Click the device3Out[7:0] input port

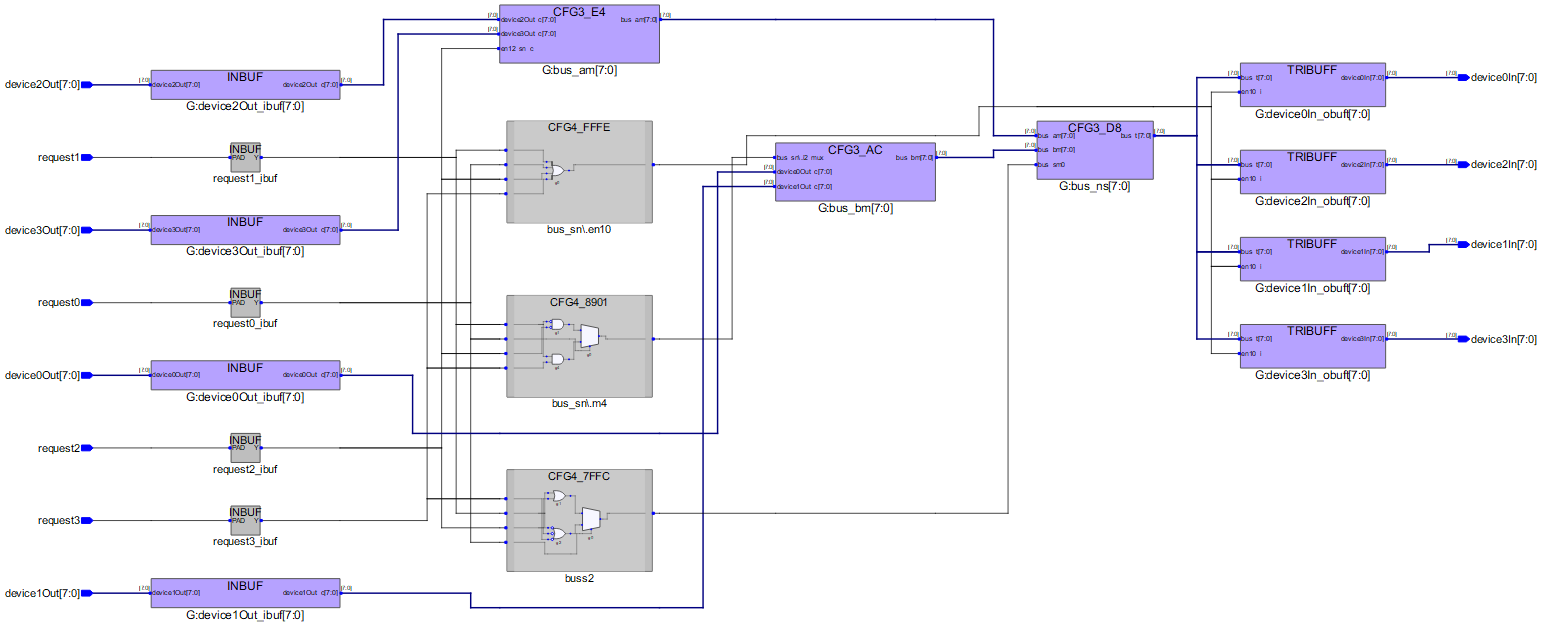point(47,230)
